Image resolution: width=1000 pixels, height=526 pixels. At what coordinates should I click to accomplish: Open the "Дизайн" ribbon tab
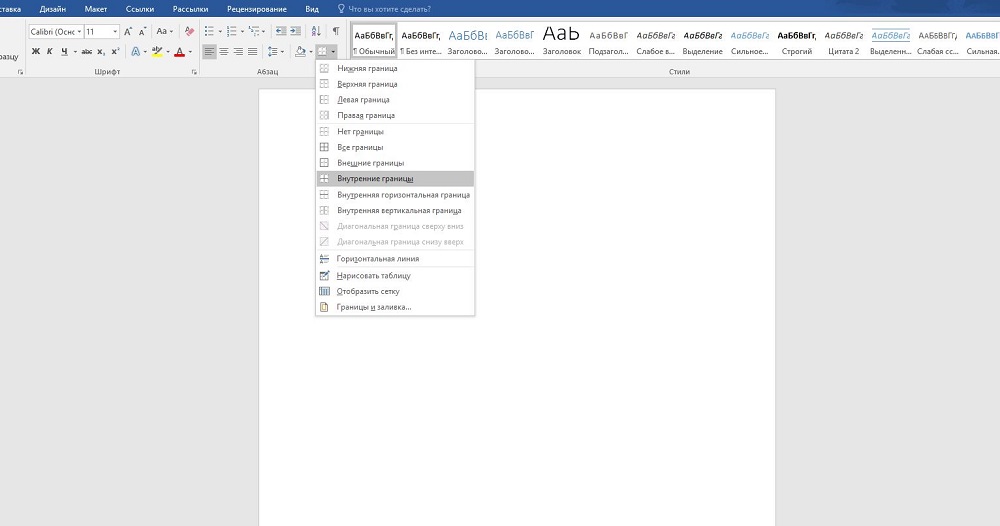pyautogui.click(x=53, y=8)
